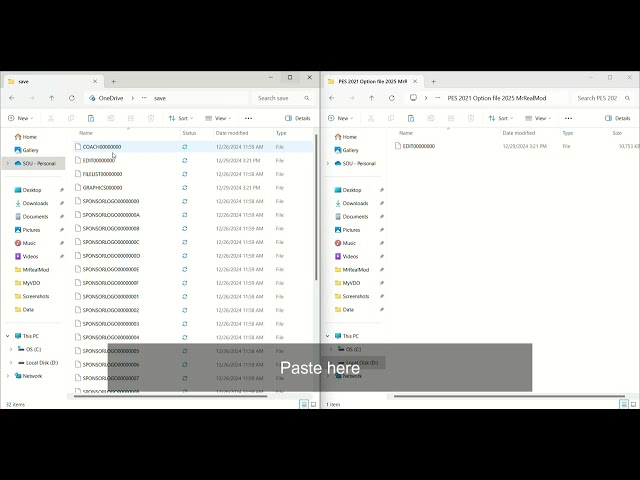Screen dimensions: 640x480
Task: Click Back arrow in save window
Action: click(12, 98)
